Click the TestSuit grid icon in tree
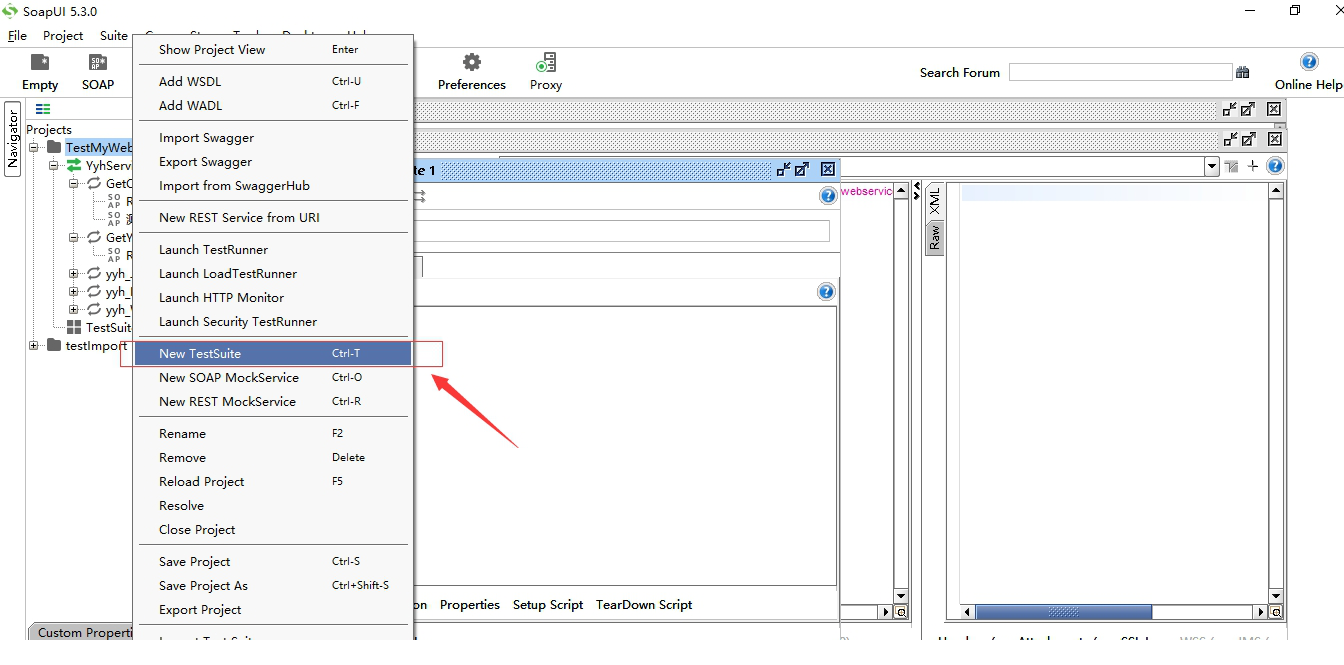1344x665 pixels. tap(74, 327)
